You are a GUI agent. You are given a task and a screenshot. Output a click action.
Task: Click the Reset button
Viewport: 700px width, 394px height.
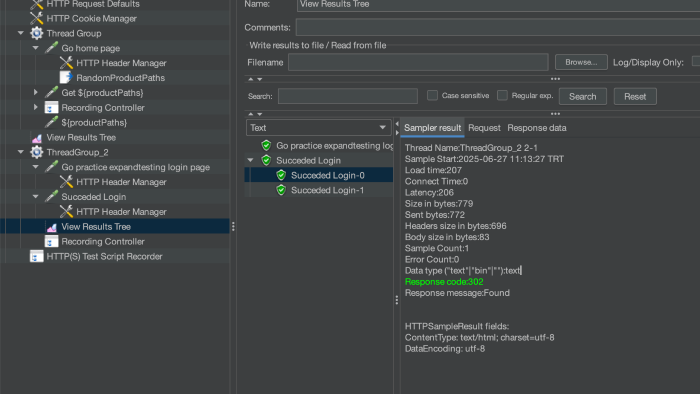[x=635, y=96]
